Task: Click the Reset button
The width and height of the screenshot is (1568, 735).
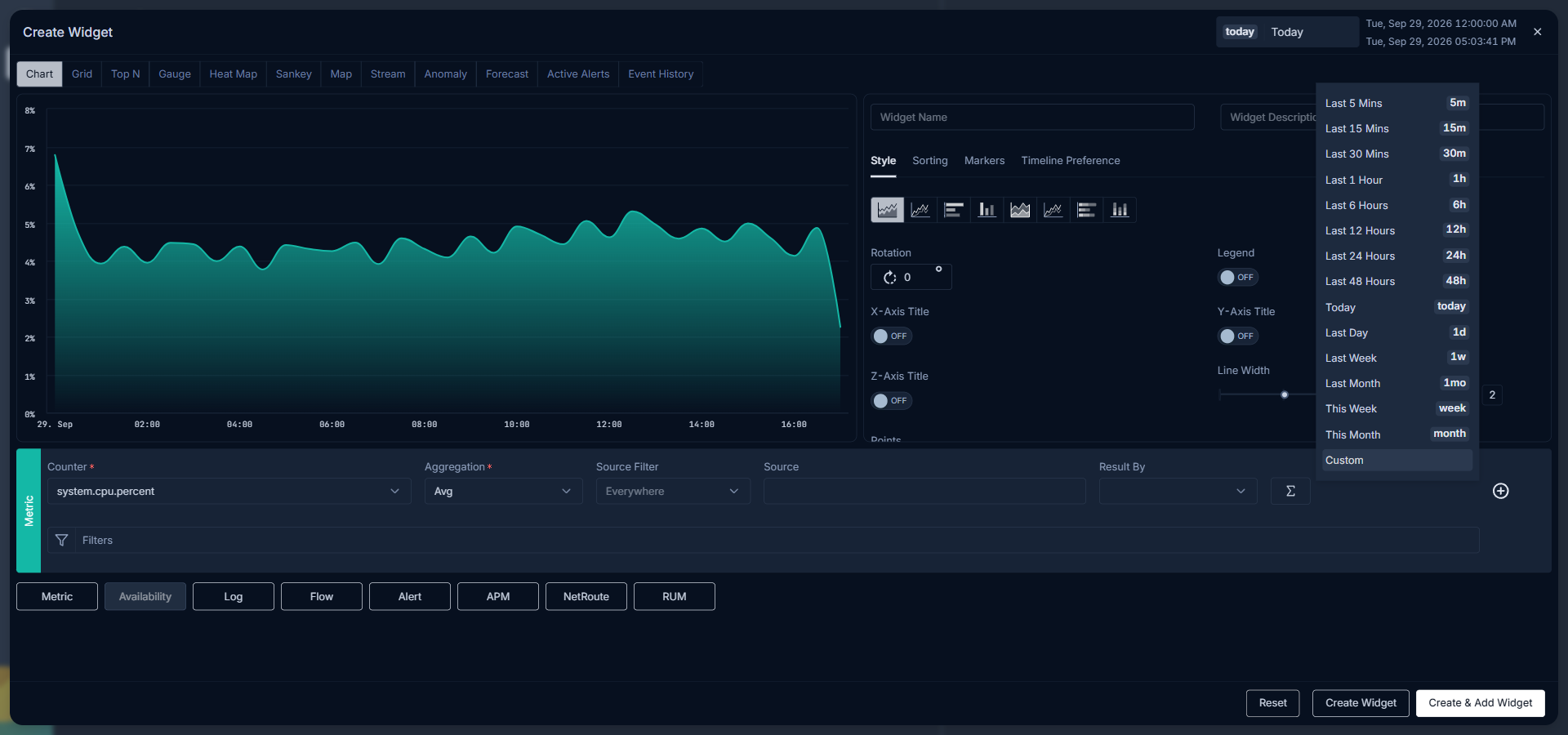Action: pos(1272,703)
